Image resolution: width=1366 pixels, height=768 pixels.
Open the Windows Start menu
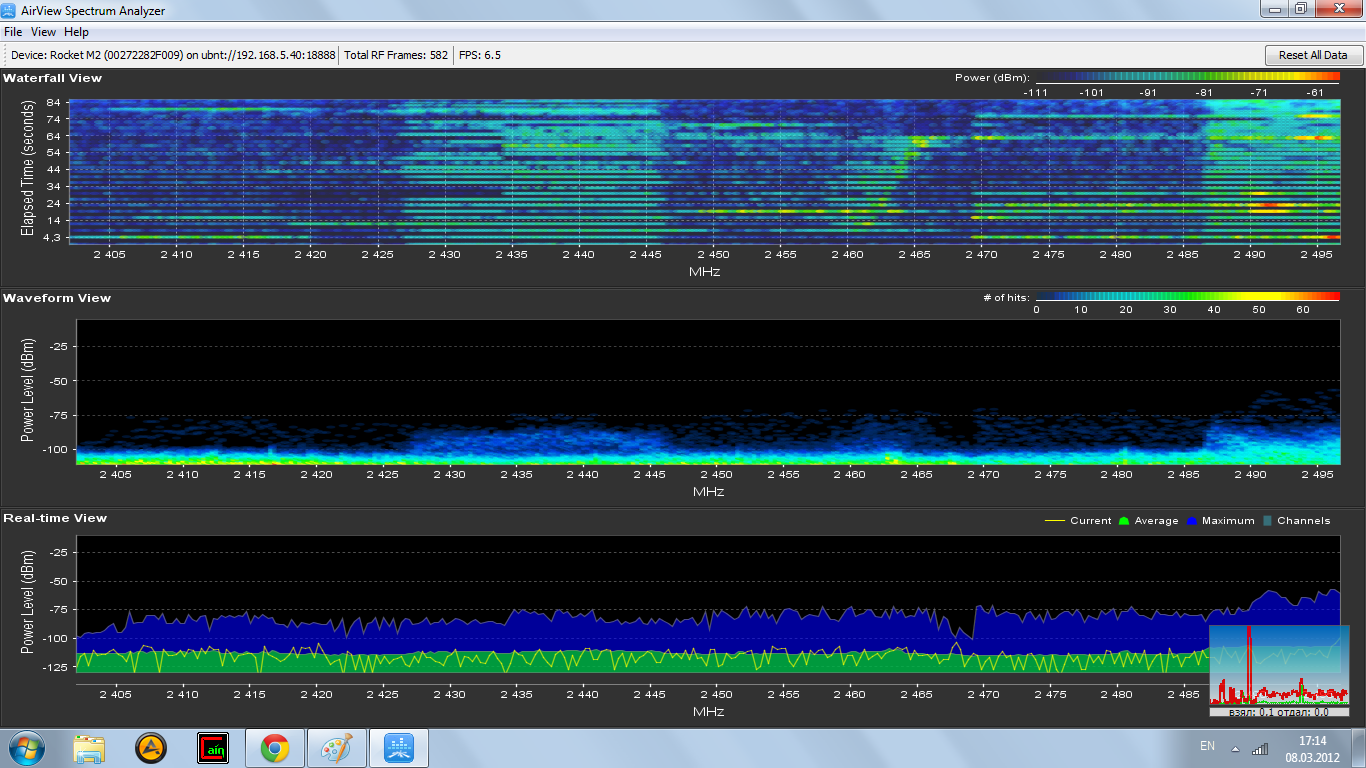(26, 747)
